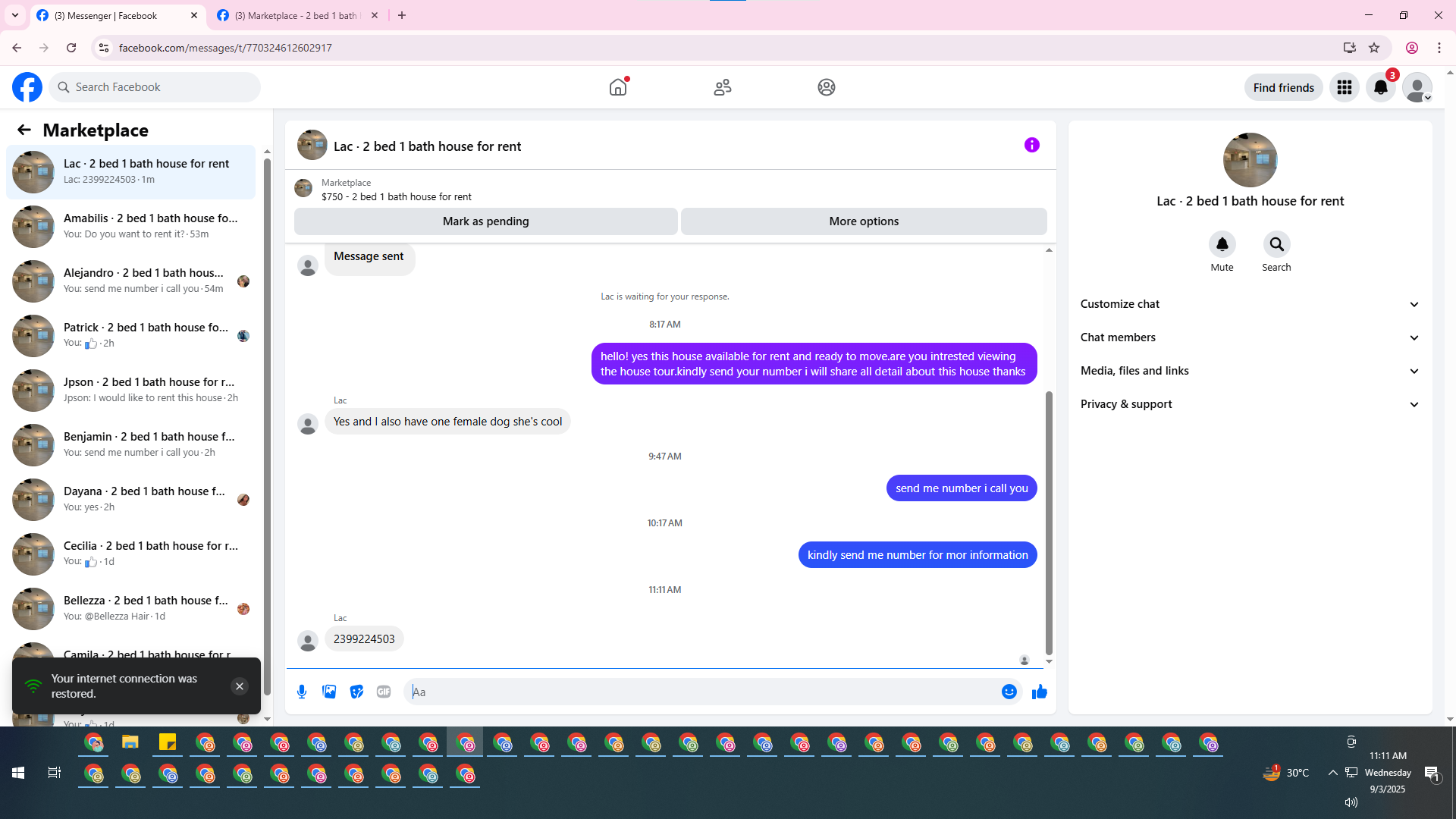Open the Dayana conversation
Screen dimensions: 1456x819
(x=130, y=500)
